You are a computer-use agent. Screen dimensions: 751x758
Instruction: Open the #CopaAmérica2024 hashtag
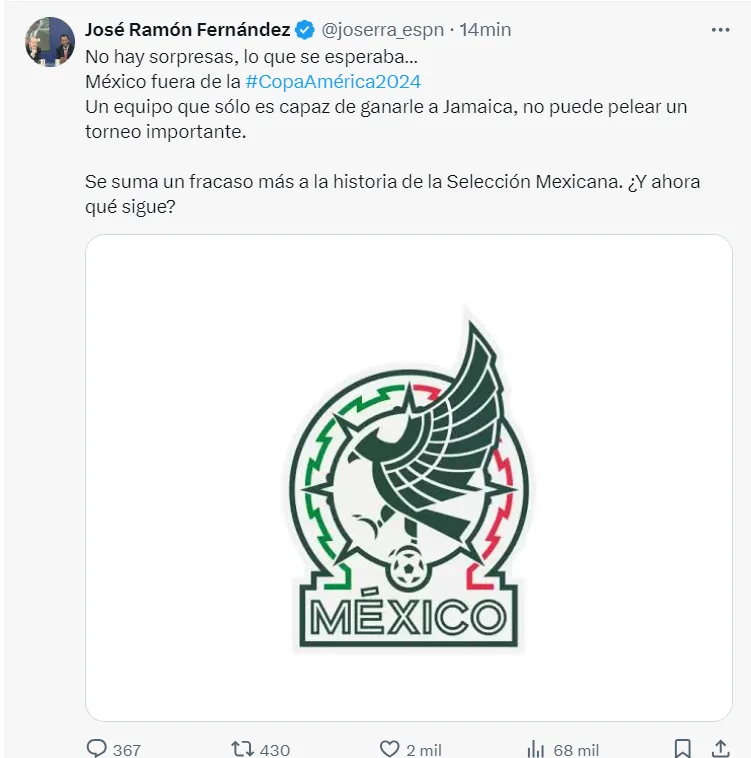(333, 81)
